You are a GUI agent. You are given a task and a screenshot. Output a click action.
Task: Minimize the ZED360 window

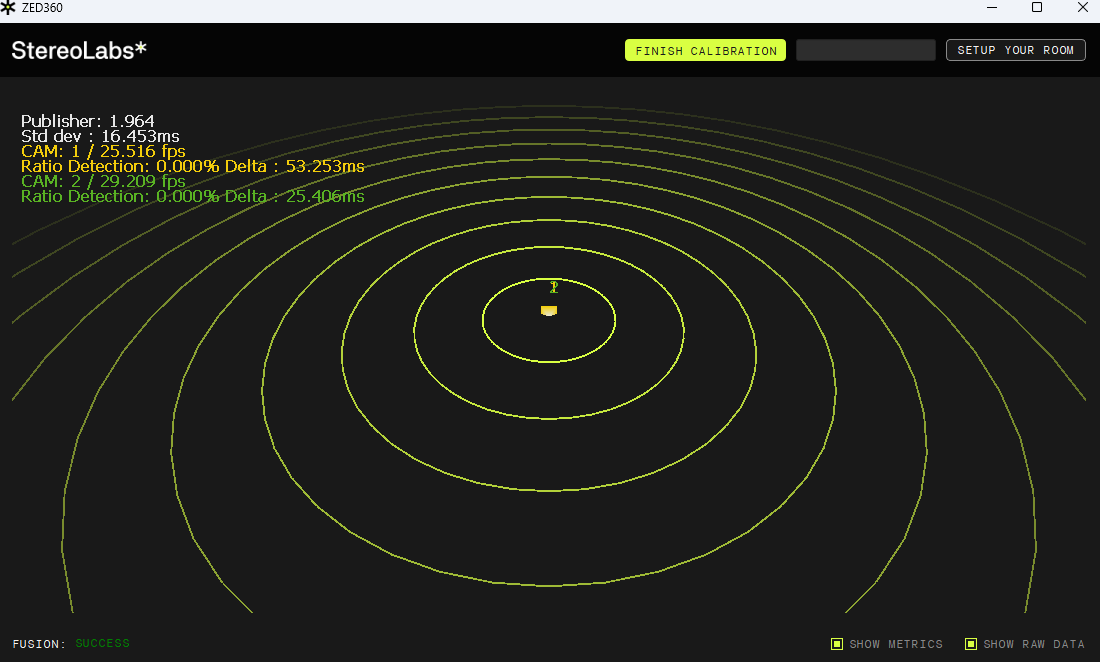coord(991,8)
